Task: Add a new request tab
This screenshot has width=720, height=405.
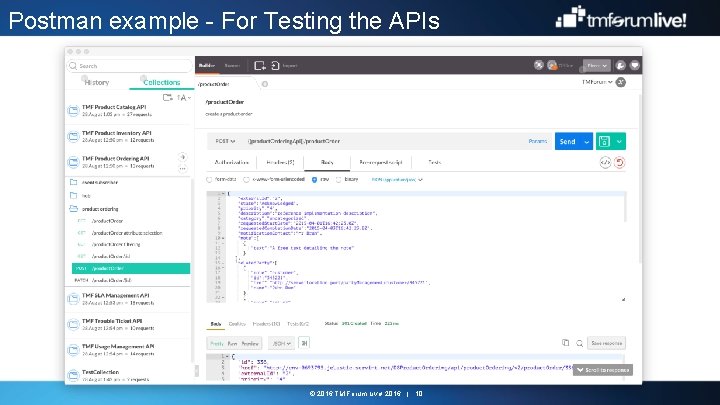Action: [x=265, y=84]
